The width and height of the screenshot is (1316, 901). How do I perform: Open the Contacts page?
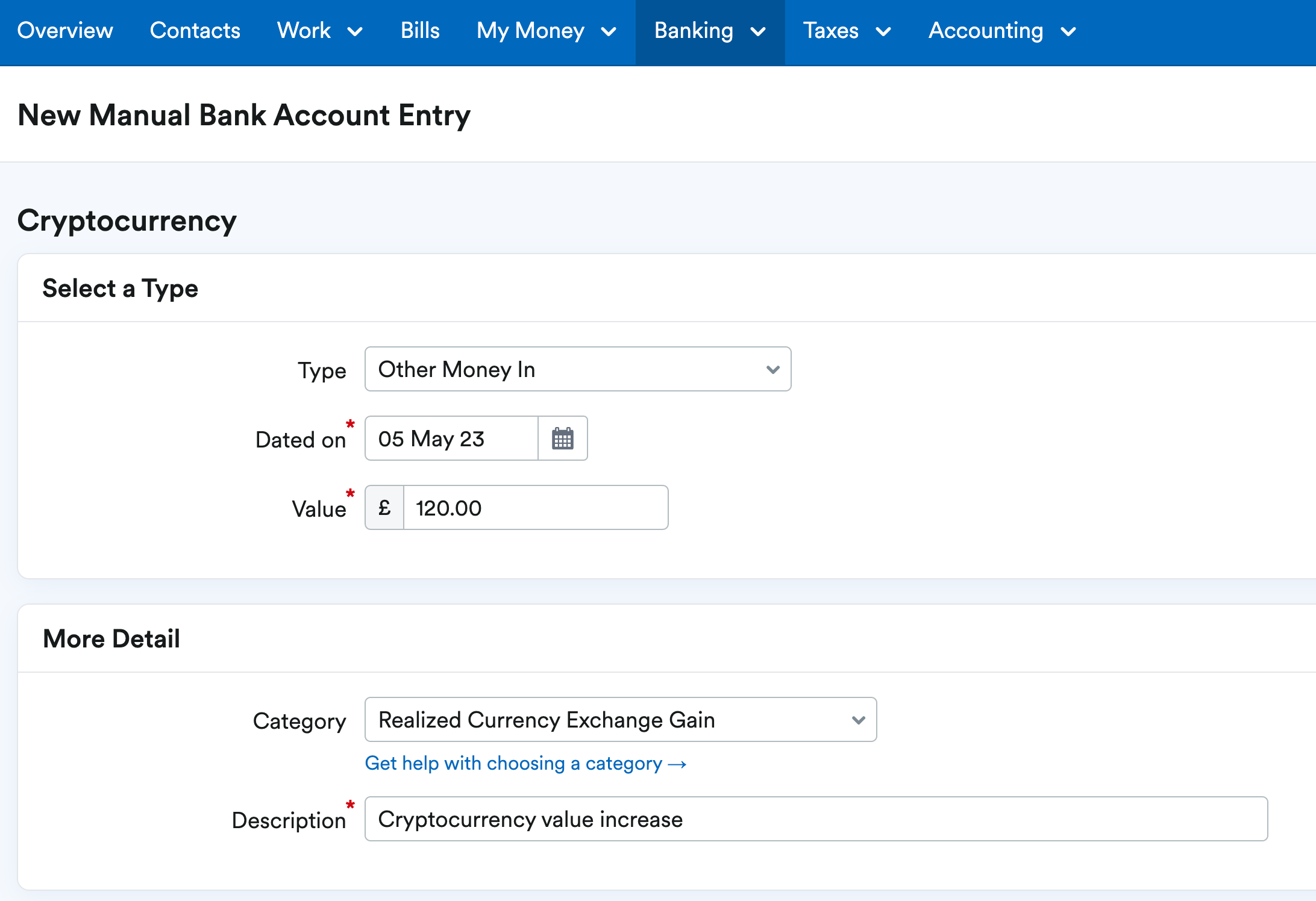tap(195, 31)
